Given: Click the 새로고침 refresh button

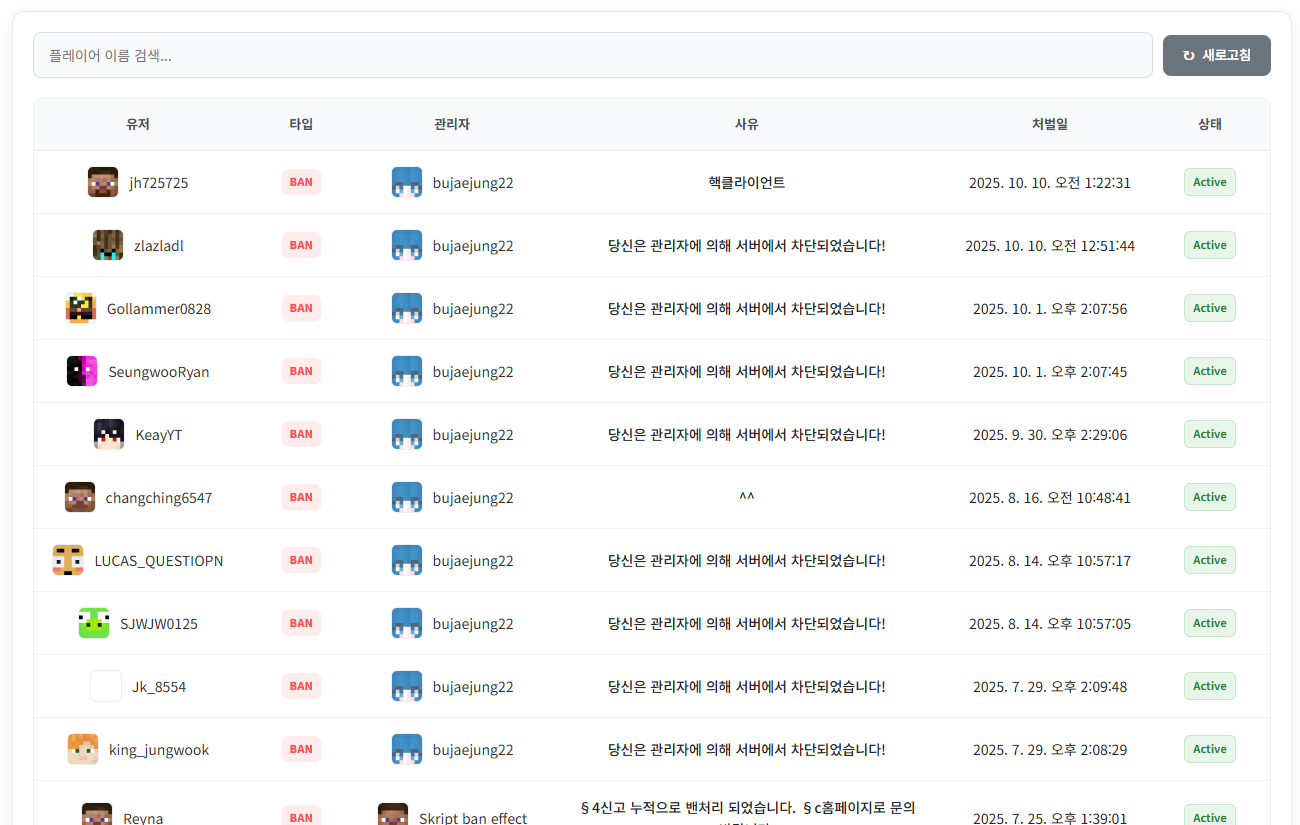Looking at the screenshot, I should pos(1216,55).
